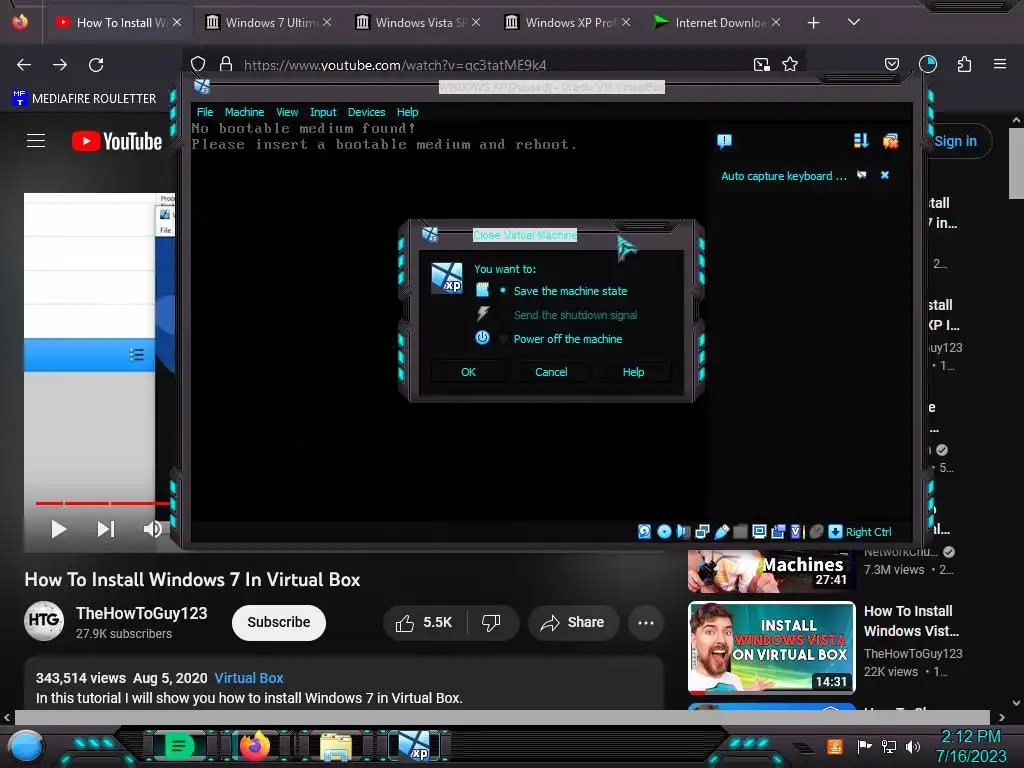Click the Firefox URL address field
The height and width of the screenshot is (768, 1024).
tap(493, 65)
